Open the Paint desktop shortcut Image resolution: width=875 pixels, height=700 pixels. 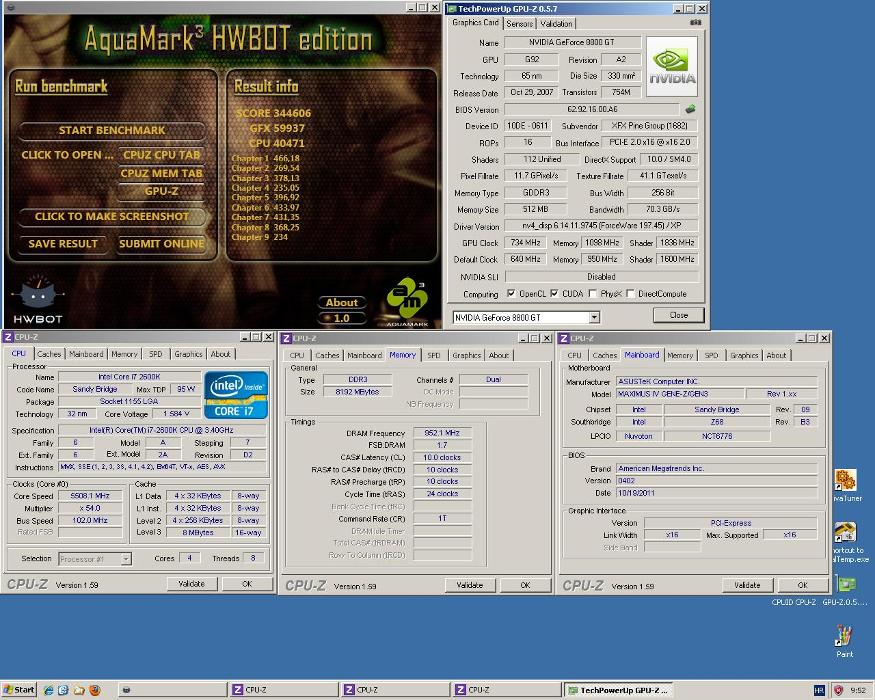844,641
